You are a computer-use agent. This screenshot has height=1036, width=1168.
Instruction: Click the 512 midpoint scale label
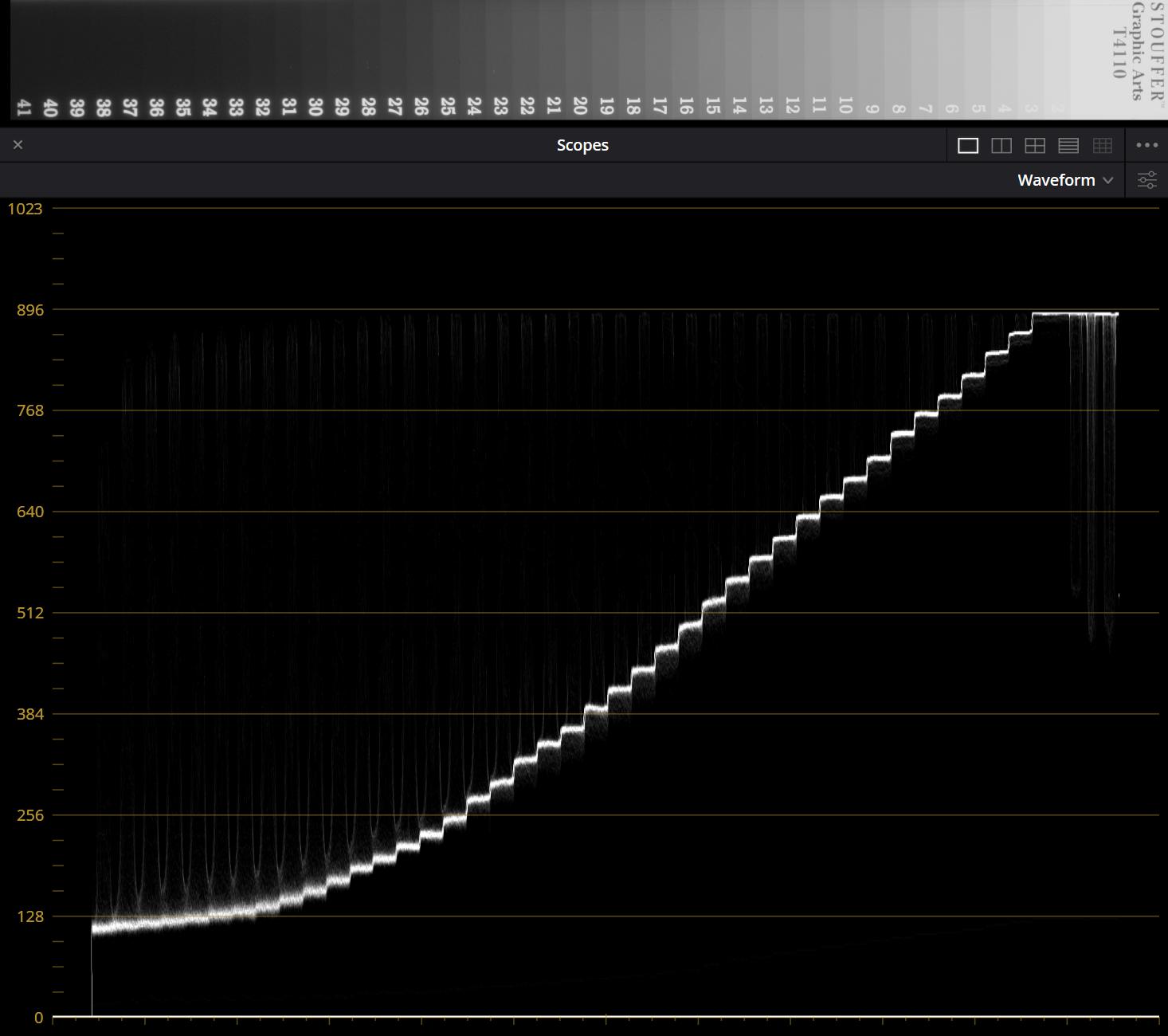29,613
